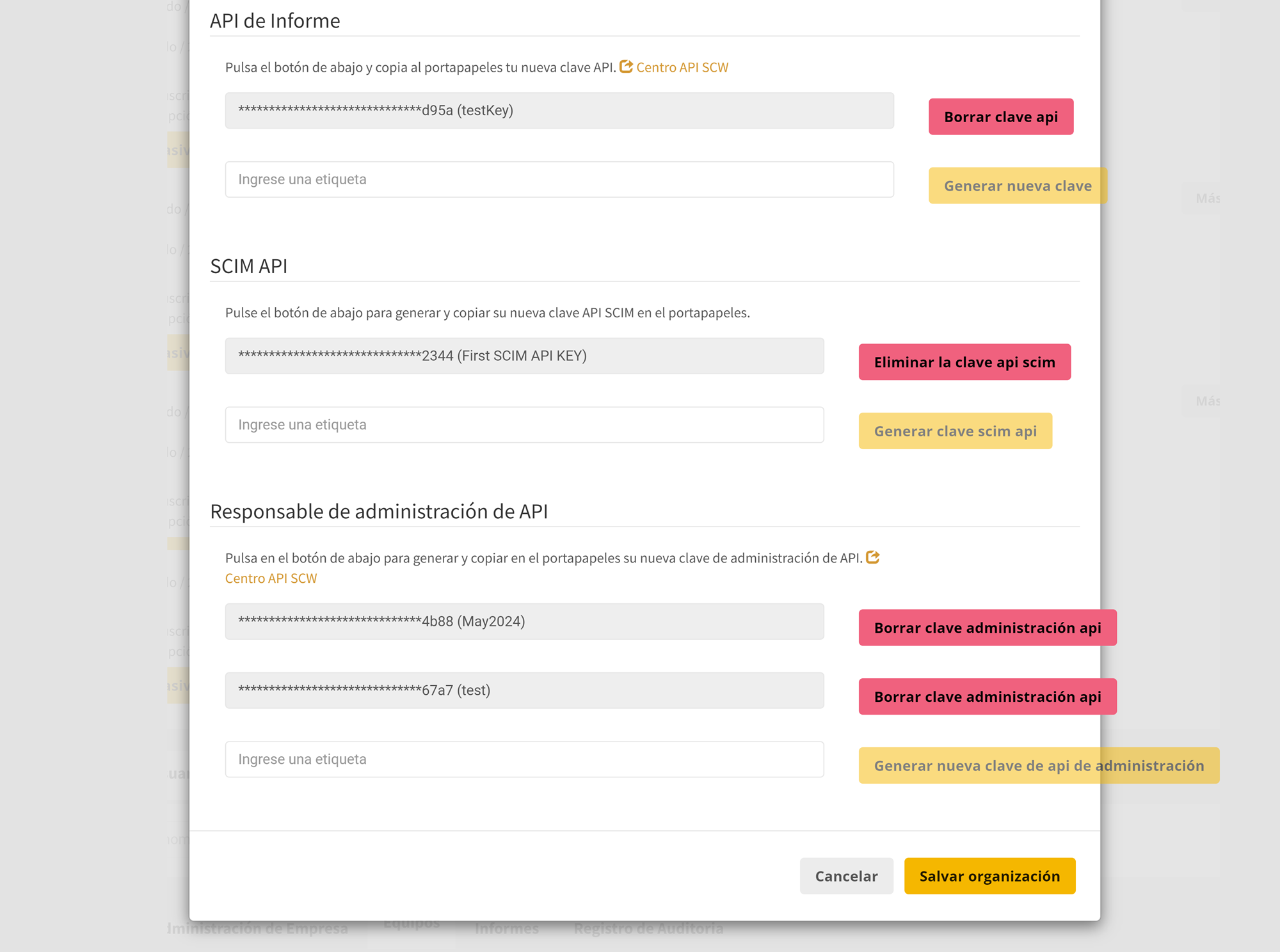Open the Centro API SCW link under API de Informe

point(682,67)
